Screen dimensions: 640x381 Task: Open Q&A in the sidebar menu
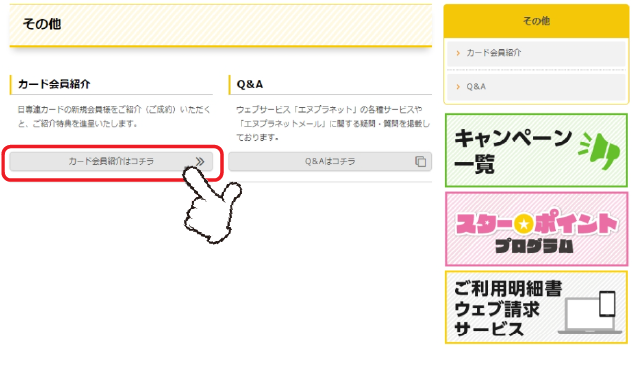536,87
